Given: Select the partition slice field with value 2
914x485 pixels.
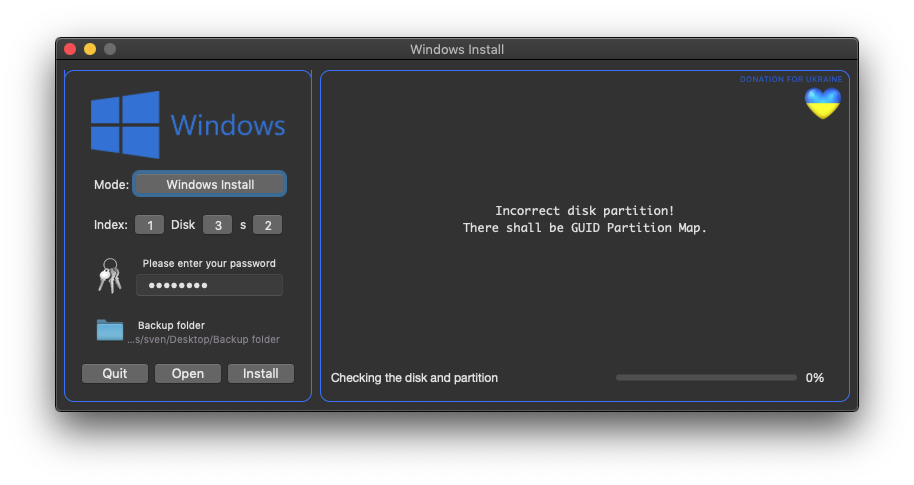Looking at the screenshot, I should pos(268,225).
